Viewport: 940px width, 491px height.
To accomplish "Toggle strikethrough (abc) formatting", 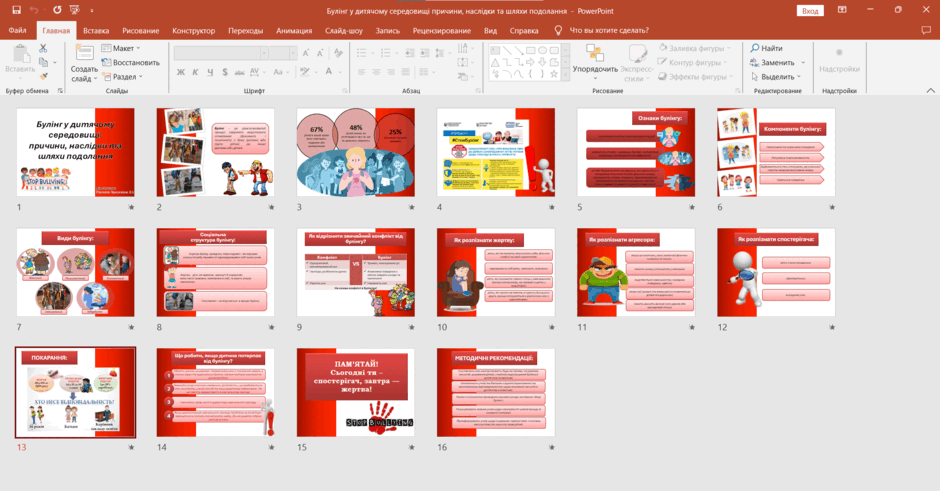I will 239,72.
